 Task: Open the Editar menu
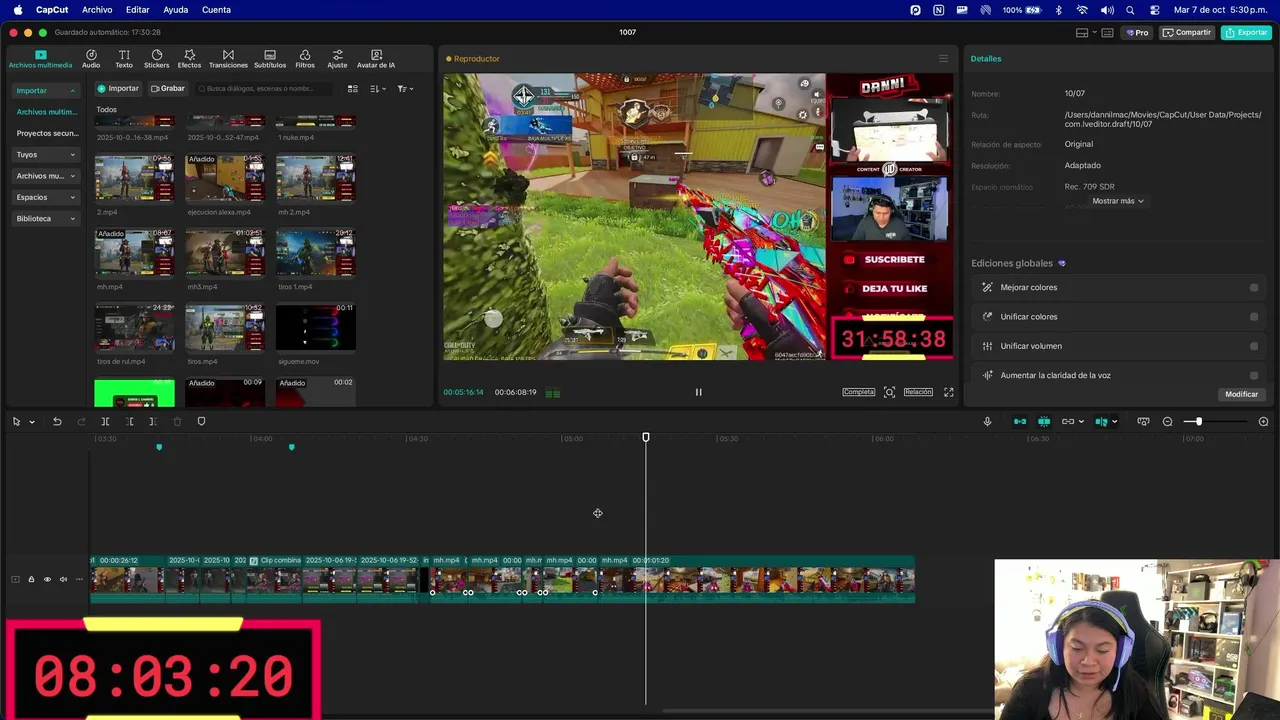[137, 10]
